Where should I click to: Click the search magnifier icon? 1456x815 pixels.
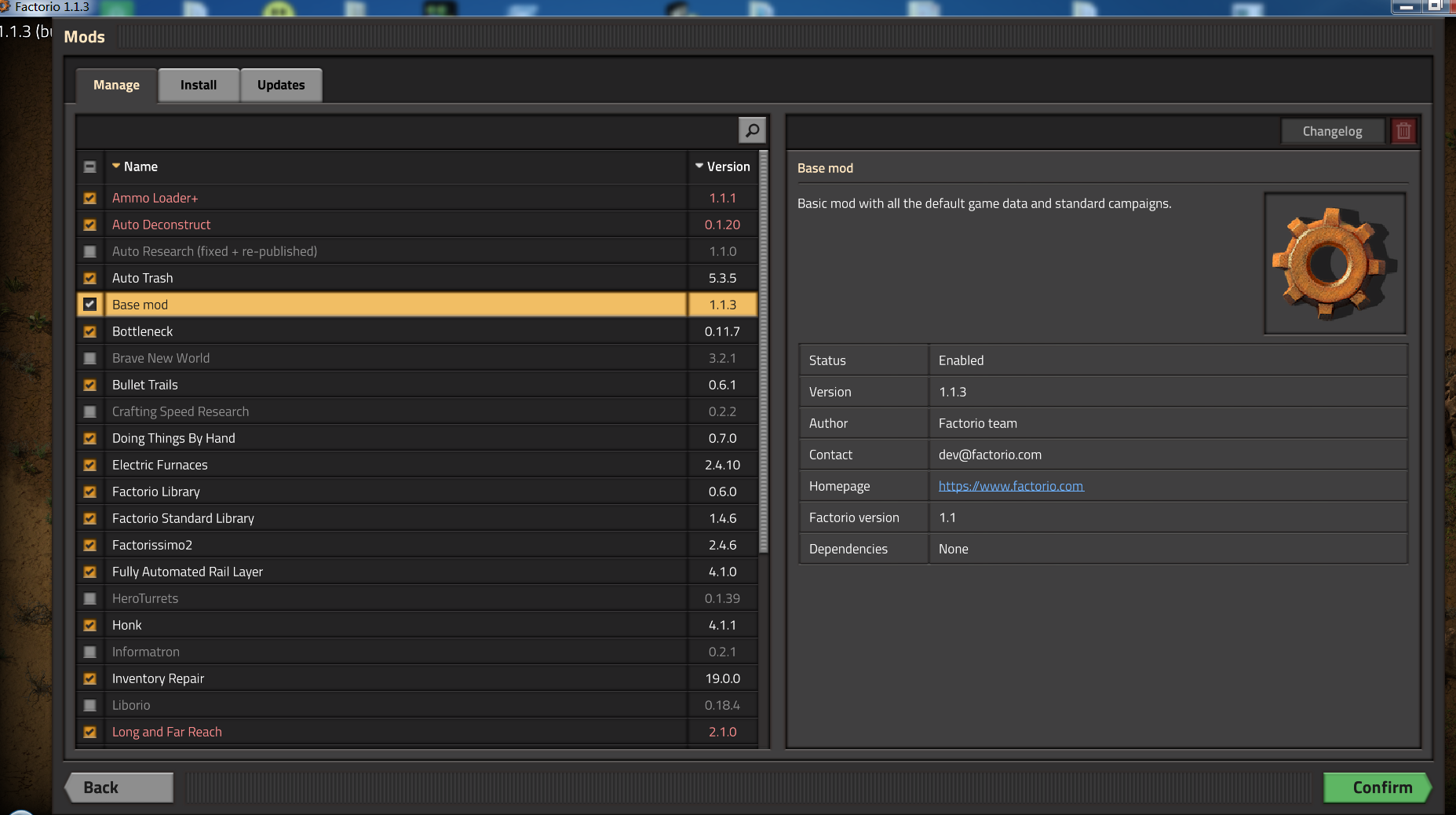[x=752, y=130]
